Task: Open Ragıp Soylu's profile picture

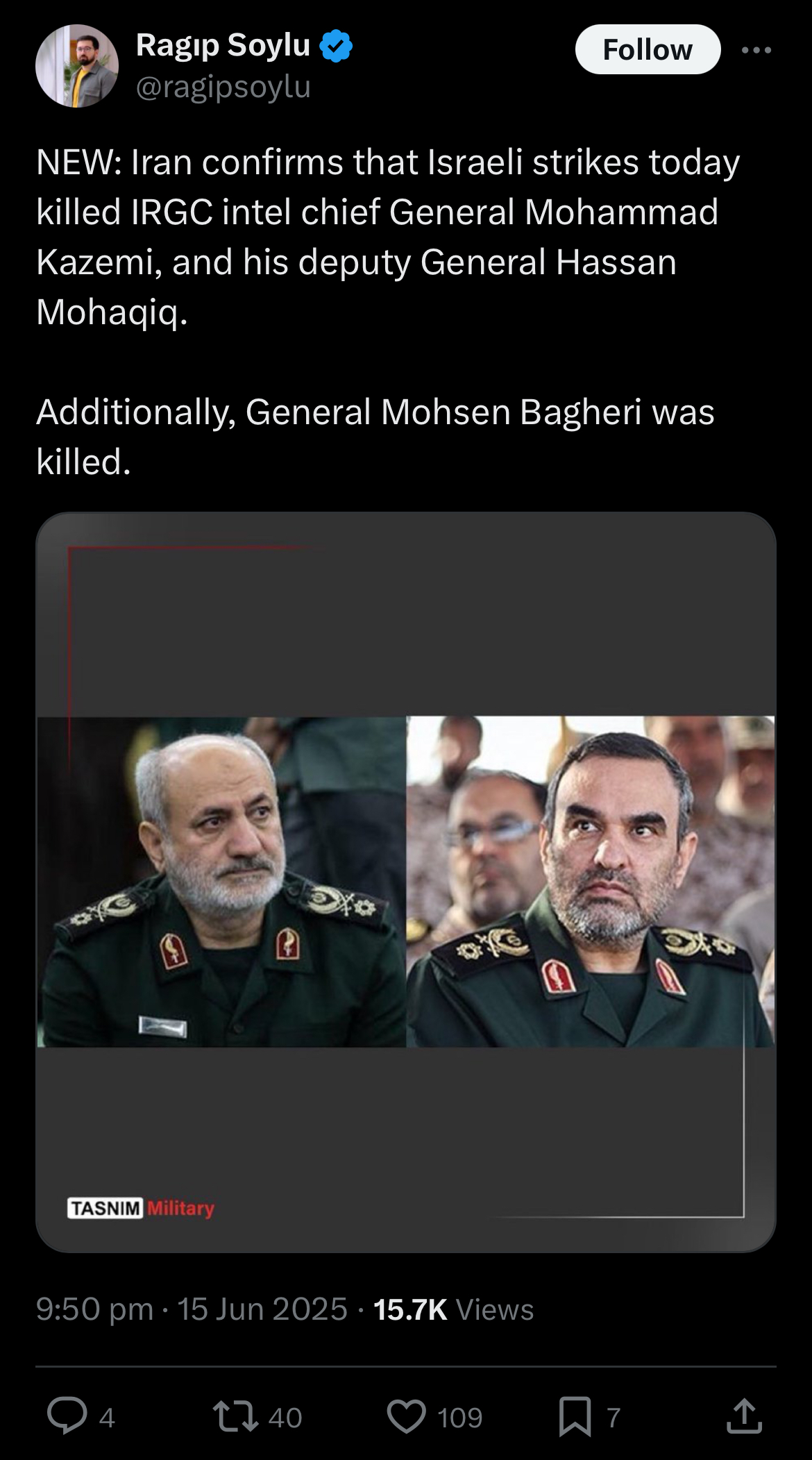Action: (x=77, y=66)
